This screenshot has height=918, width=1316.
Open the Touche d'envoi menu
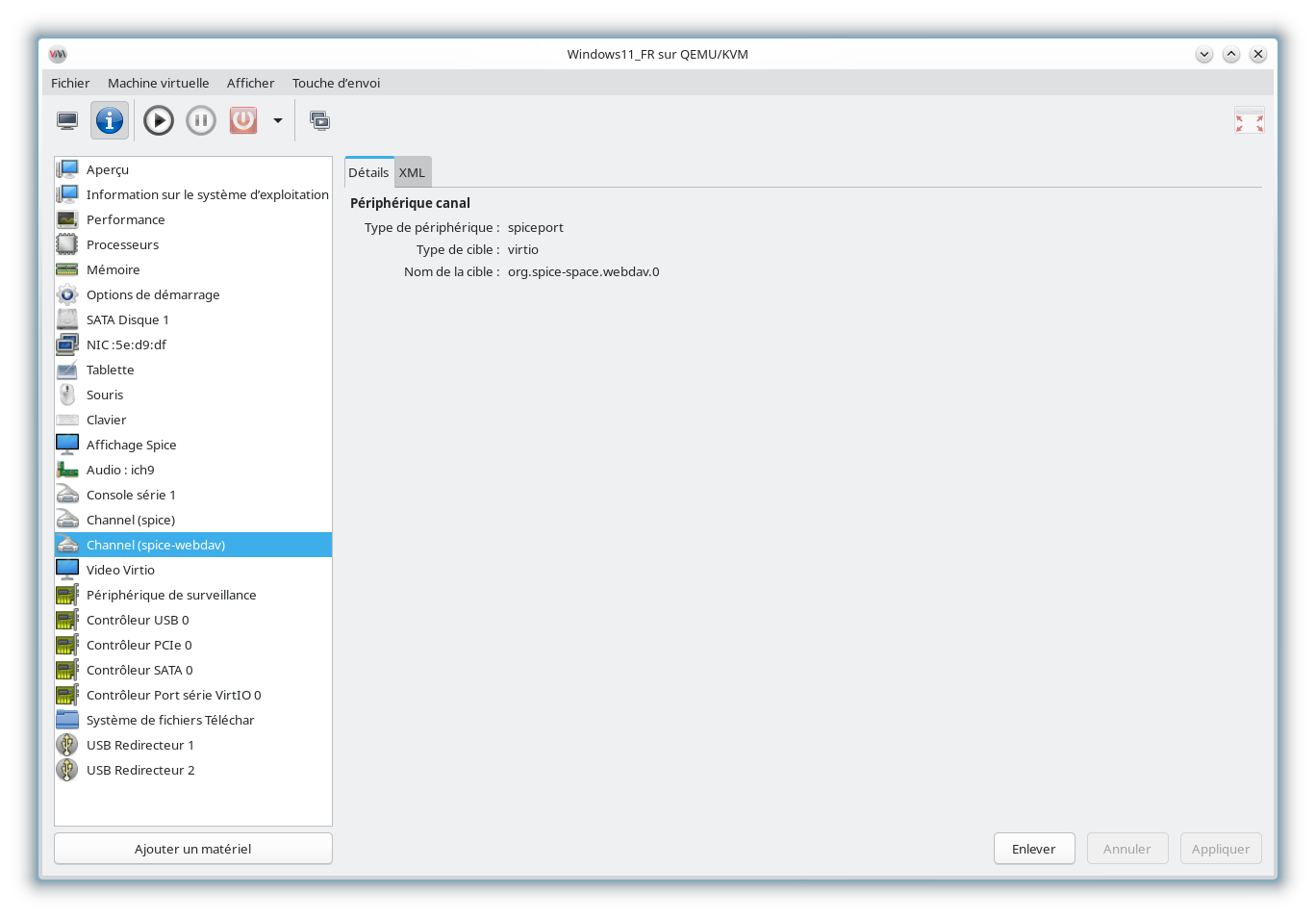(x=336, y=83)
